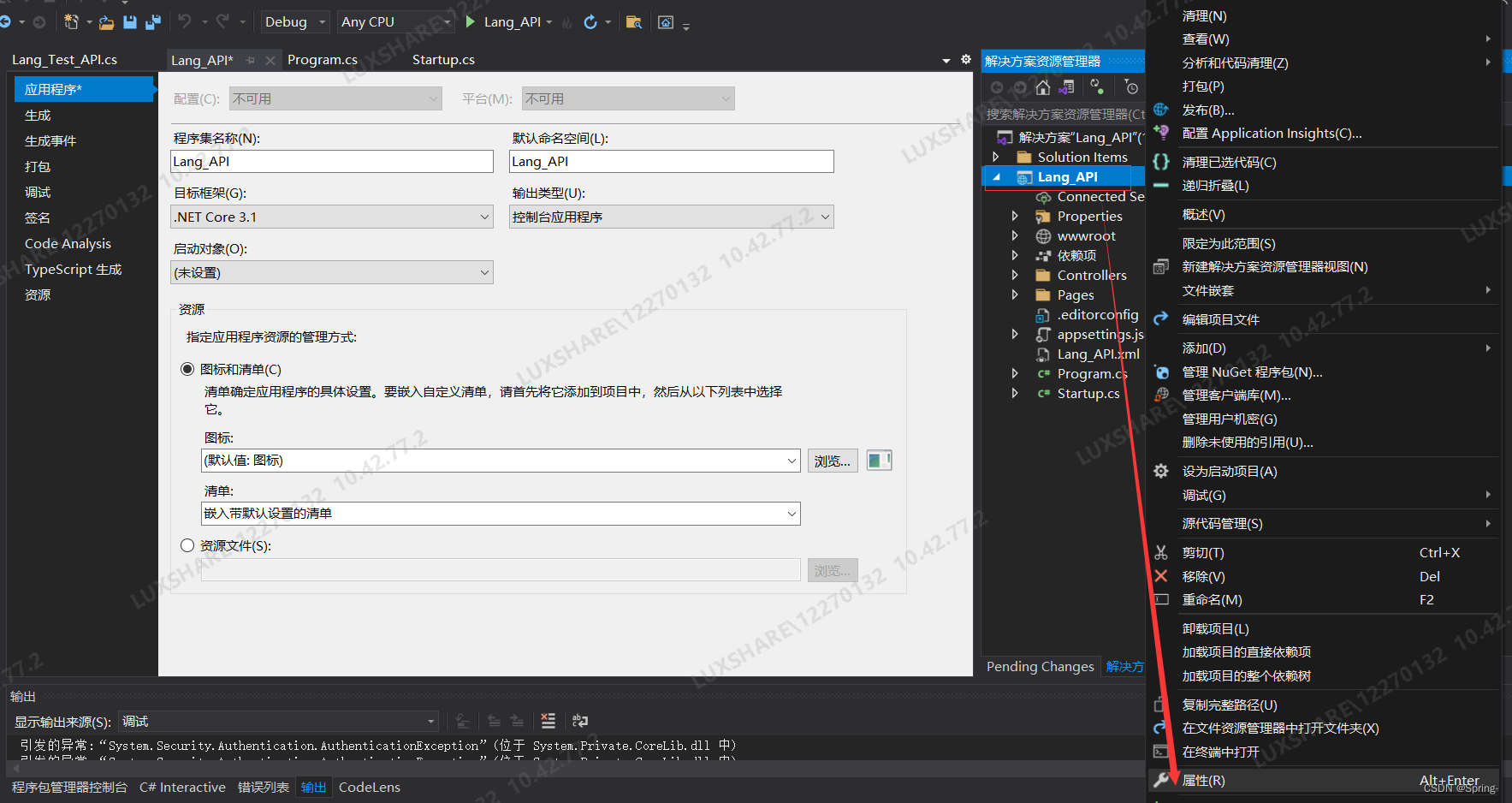This screenshot has height=803, width=1512.
Task: Click the Undo arrow icon
Action: click(x=184, y=21)
